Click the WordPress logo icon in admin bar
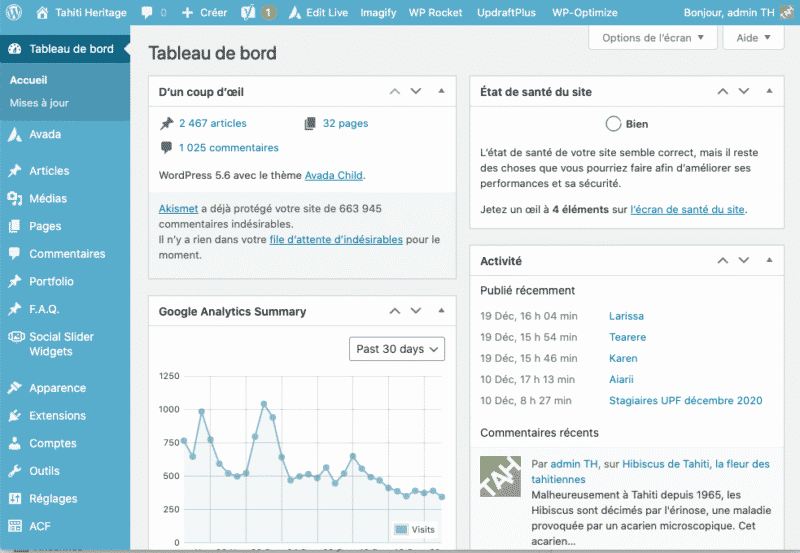The height and width of the screenshot is (553, 800). [14, 12]
